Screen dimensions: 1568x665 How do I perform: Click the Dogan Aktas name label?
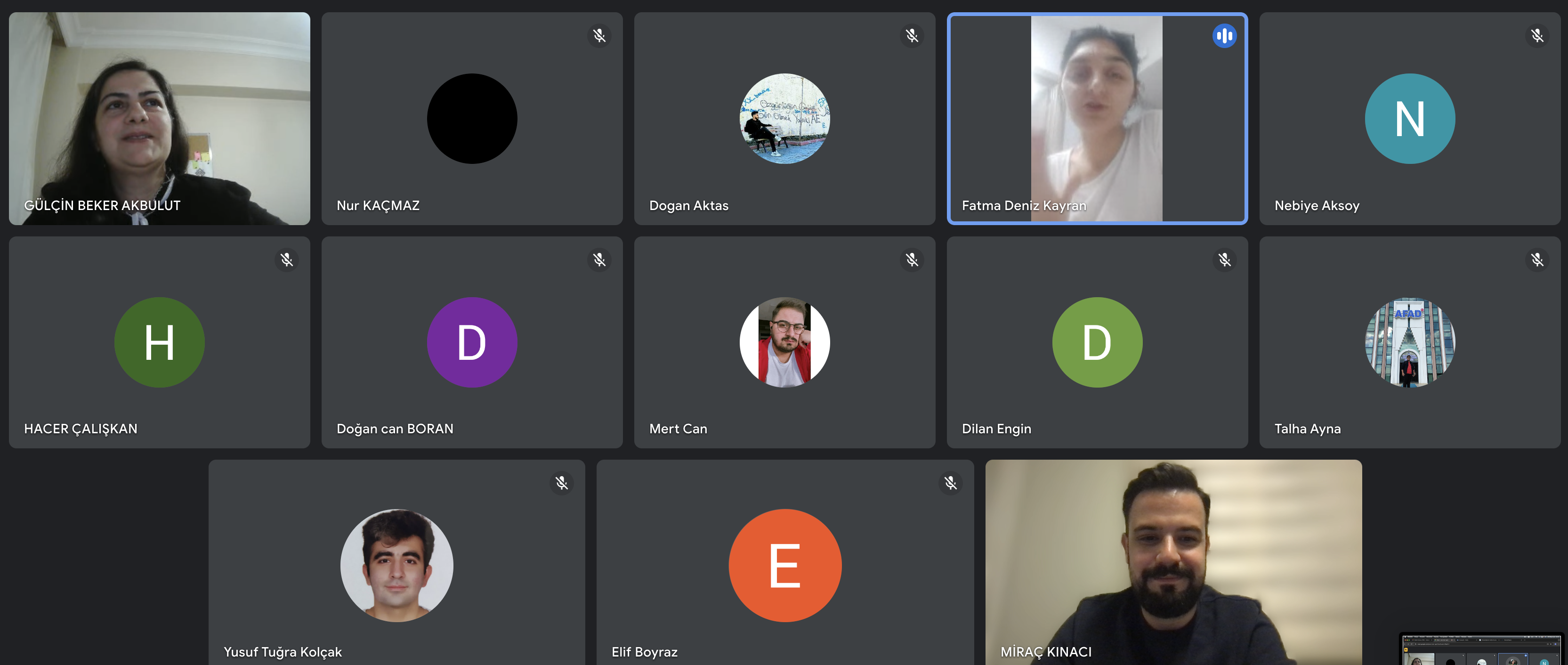688,206
